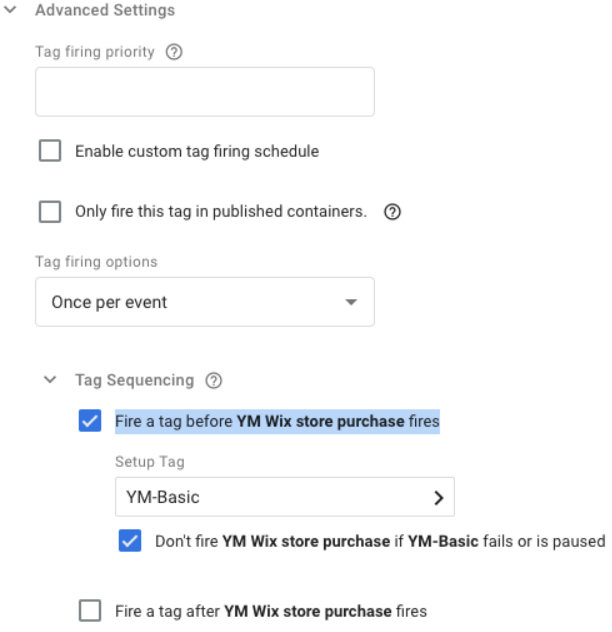The height and width of the screenshot is (632, 612).
Task: Enable custom tag firing schedule checkbox
Action: point(50,151)
